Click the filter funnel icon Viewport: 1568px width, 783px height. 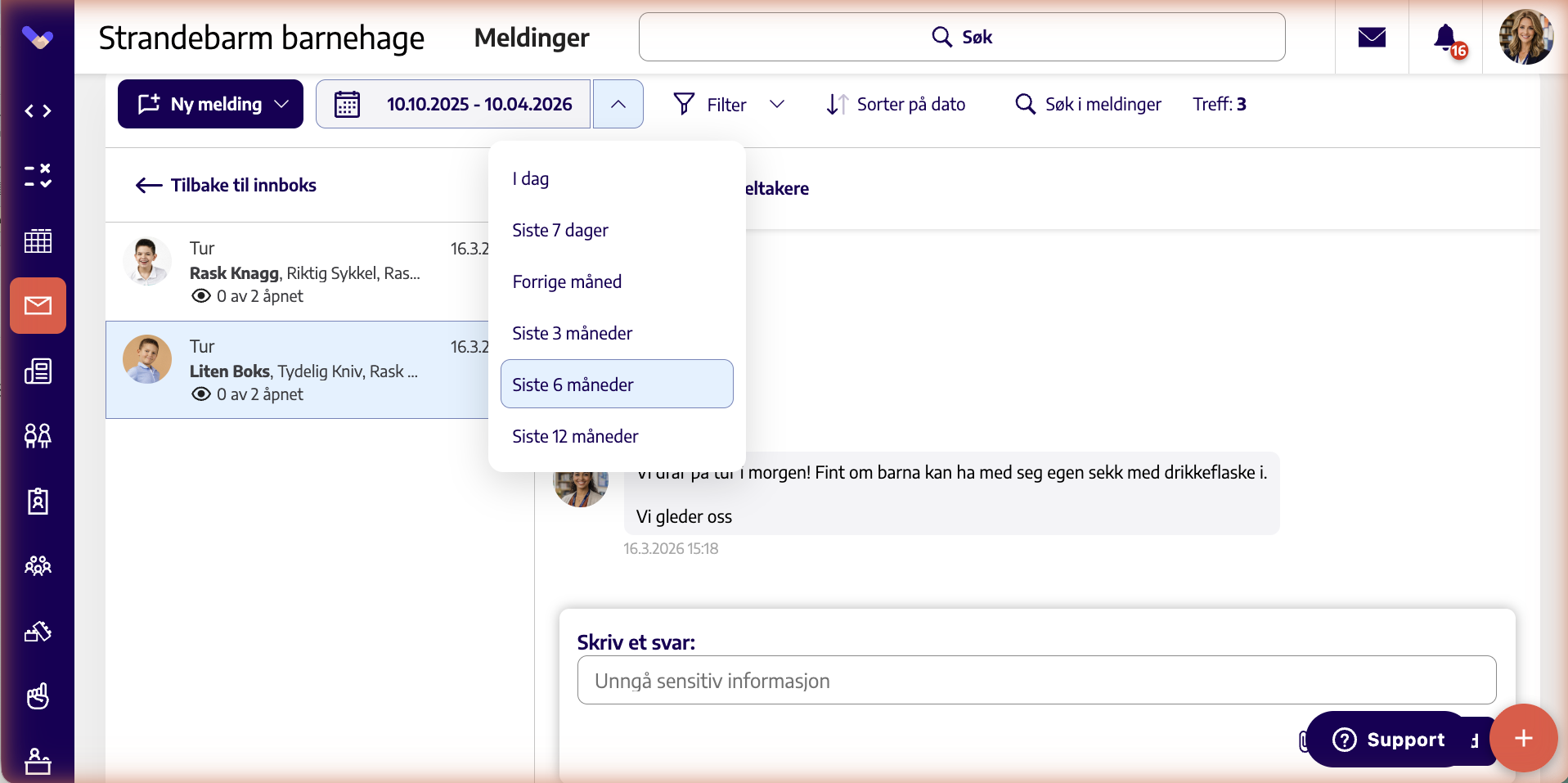coord(684,104)
